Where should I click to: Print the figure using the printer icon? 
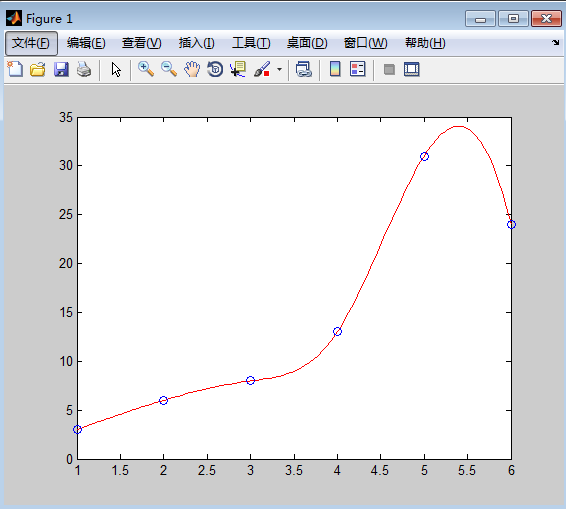(x=84, y=69)
